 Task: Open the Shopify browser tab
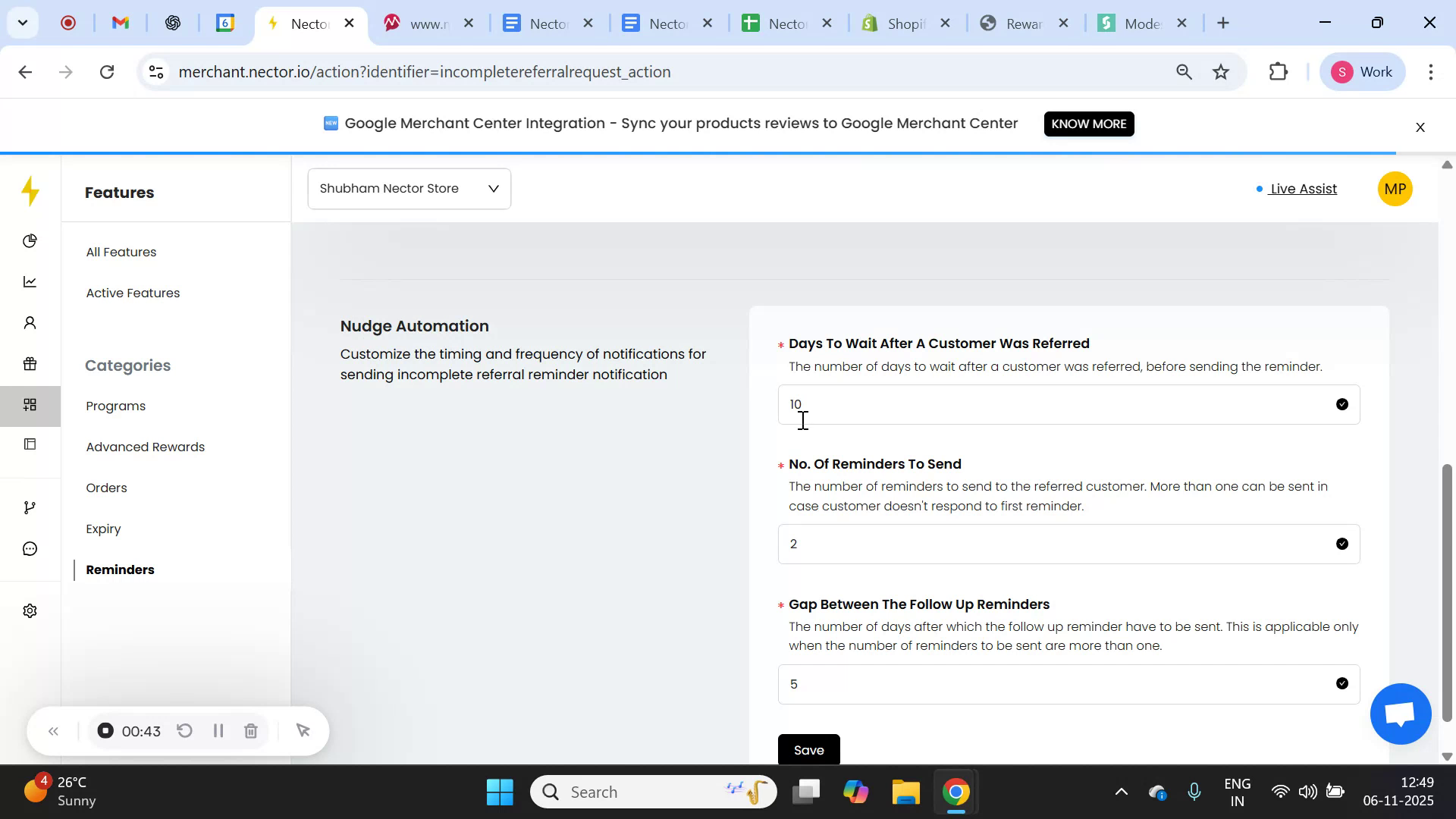tap(902, 24)
